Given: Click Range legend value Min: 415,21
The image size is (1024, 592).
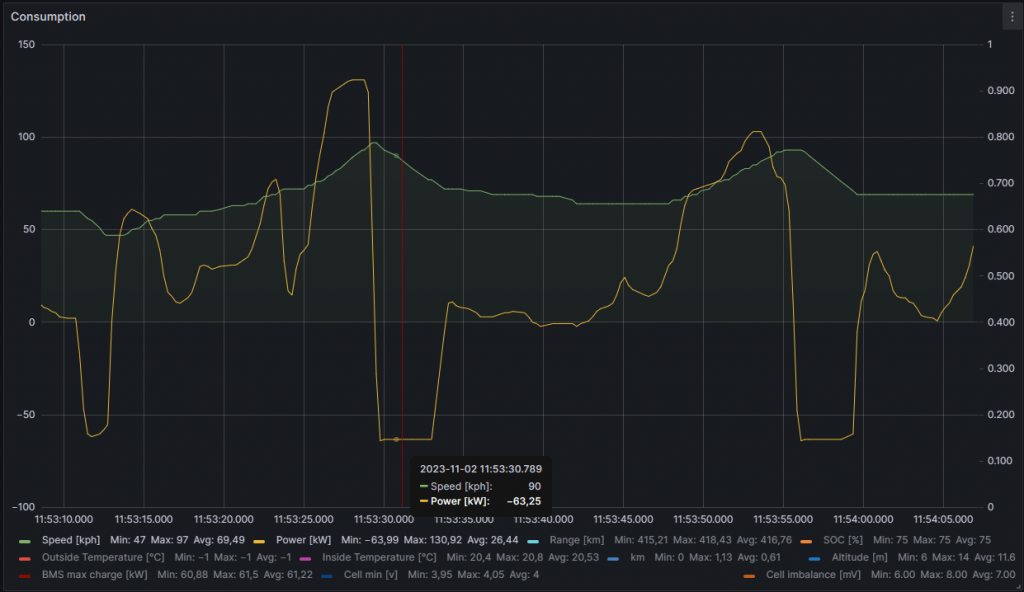Looking at the screenshot, I should (x=641, y=540).
